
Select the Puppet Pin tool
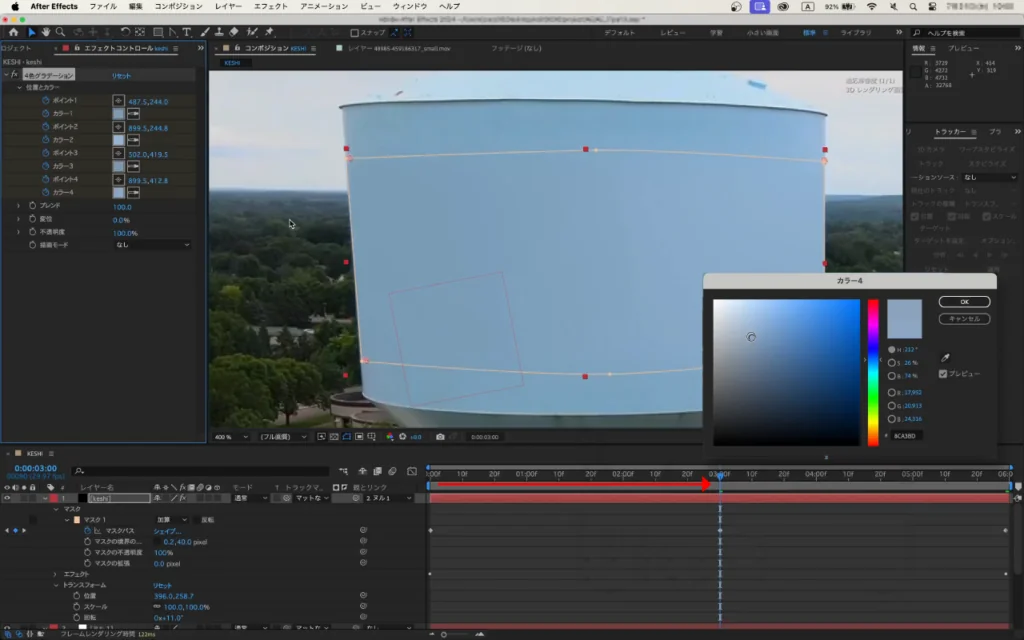coord(269,32)
